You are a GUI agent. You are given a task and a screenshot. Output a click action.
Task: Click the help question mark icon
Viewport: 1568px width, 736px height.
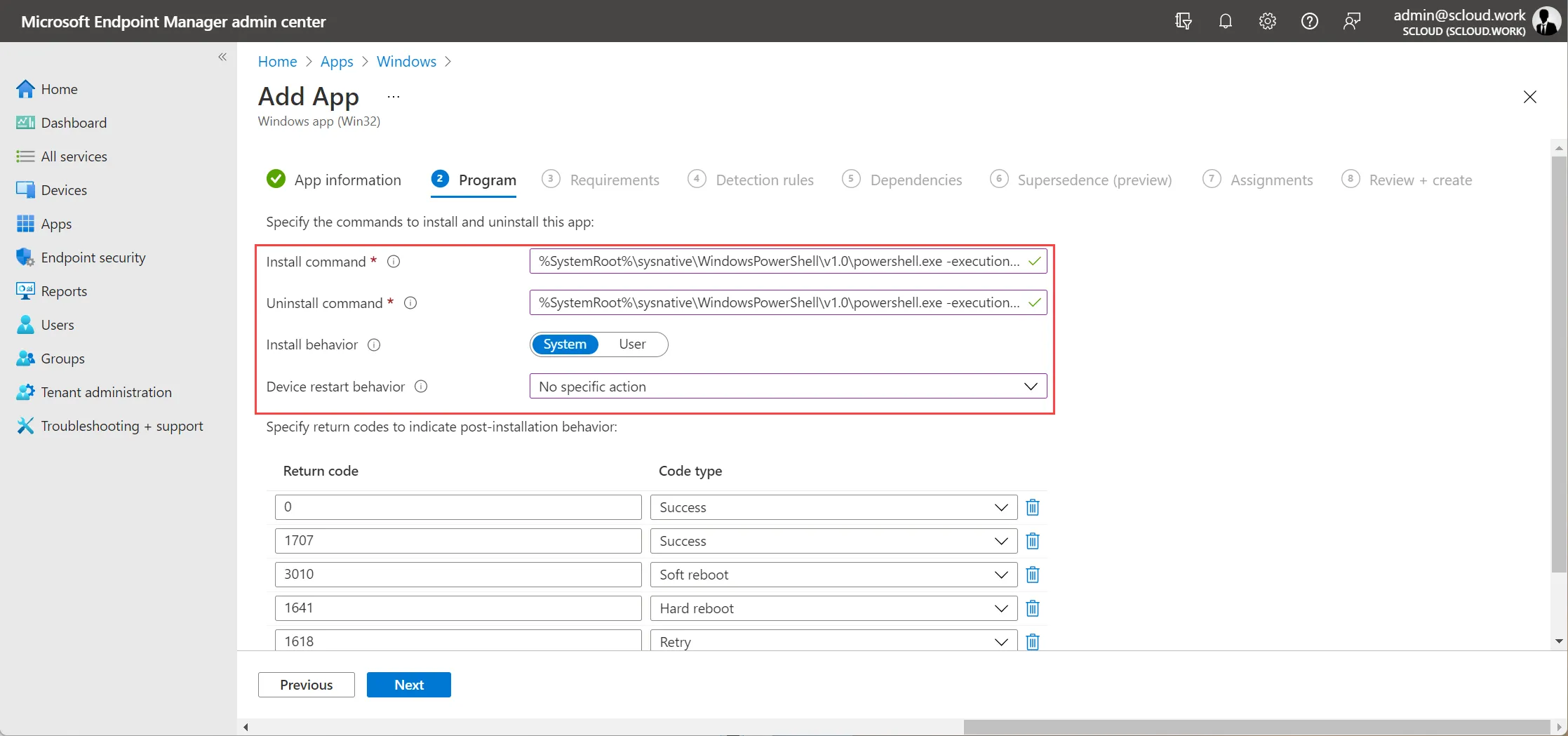click(x=1309, y=21)
